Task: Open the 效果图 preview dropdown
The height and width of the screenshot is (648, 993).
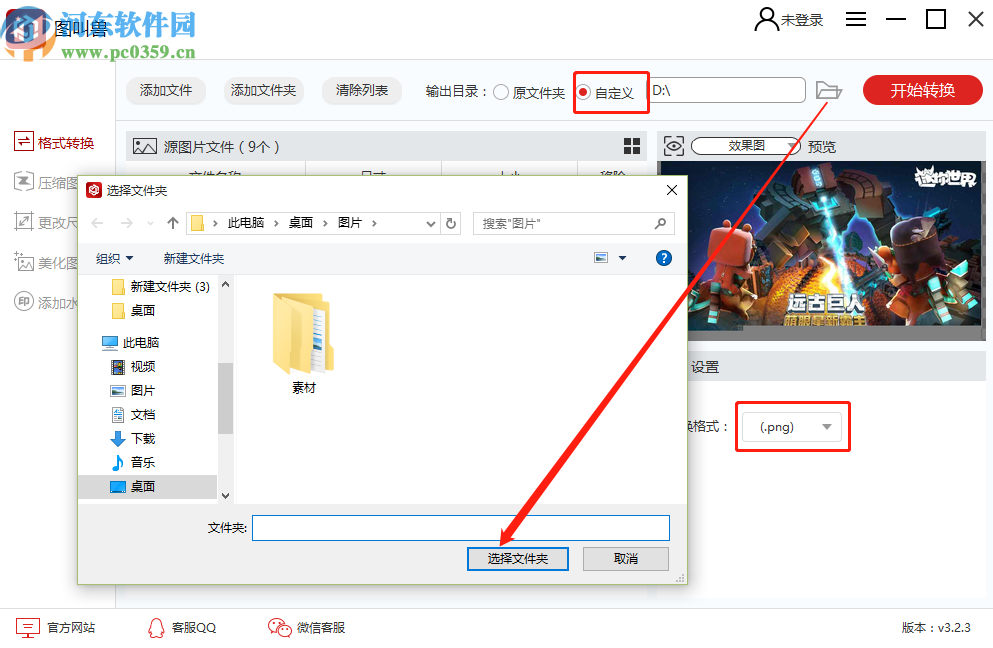Action: pos(745,146)
